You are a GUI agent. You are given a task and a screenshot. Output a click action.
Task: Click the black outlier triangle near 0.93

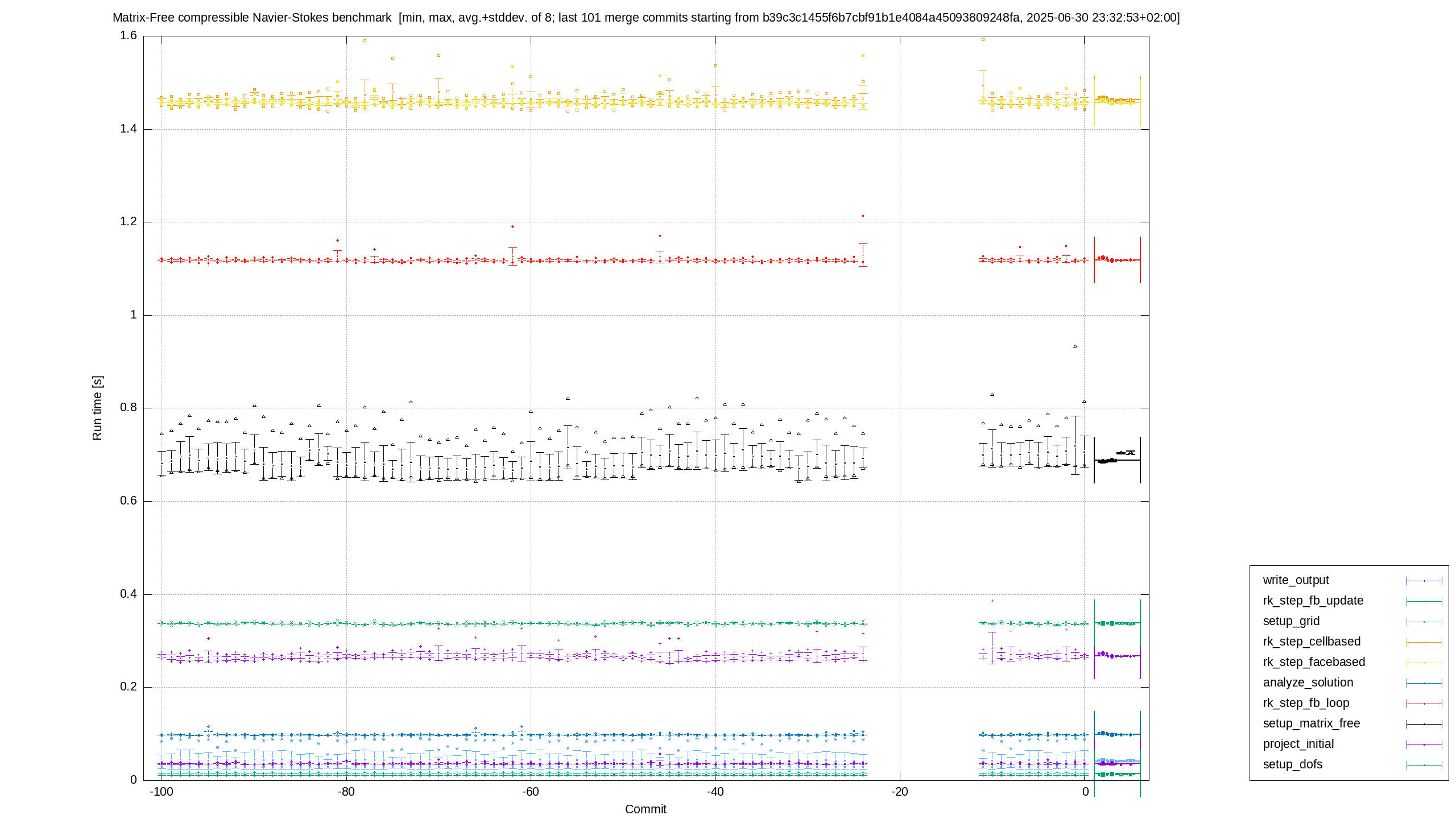(x=1075, y=346)
